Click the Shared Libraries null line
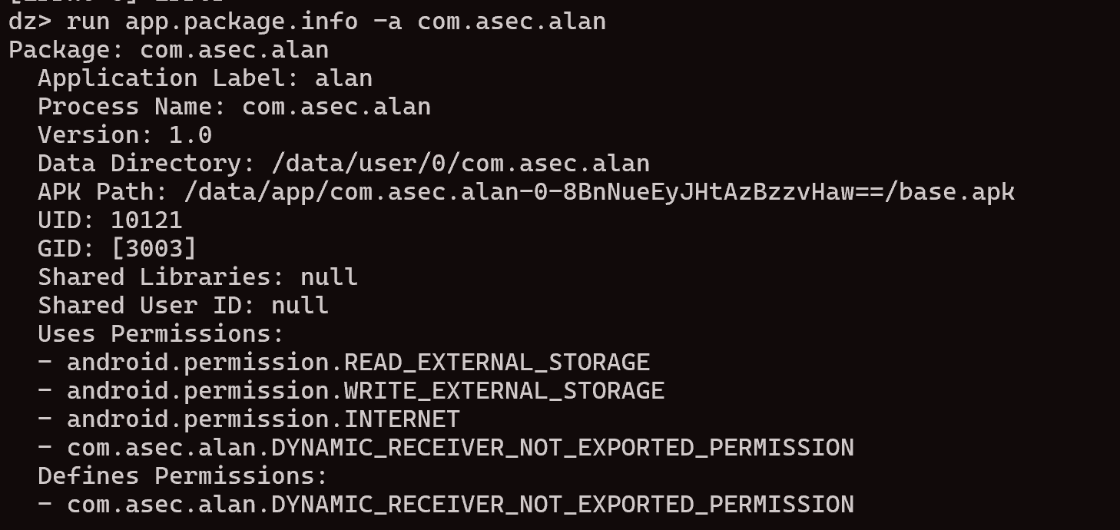The height and width of the screenshot is (530, 1120). pyautogui.click(x=198, y=277)
